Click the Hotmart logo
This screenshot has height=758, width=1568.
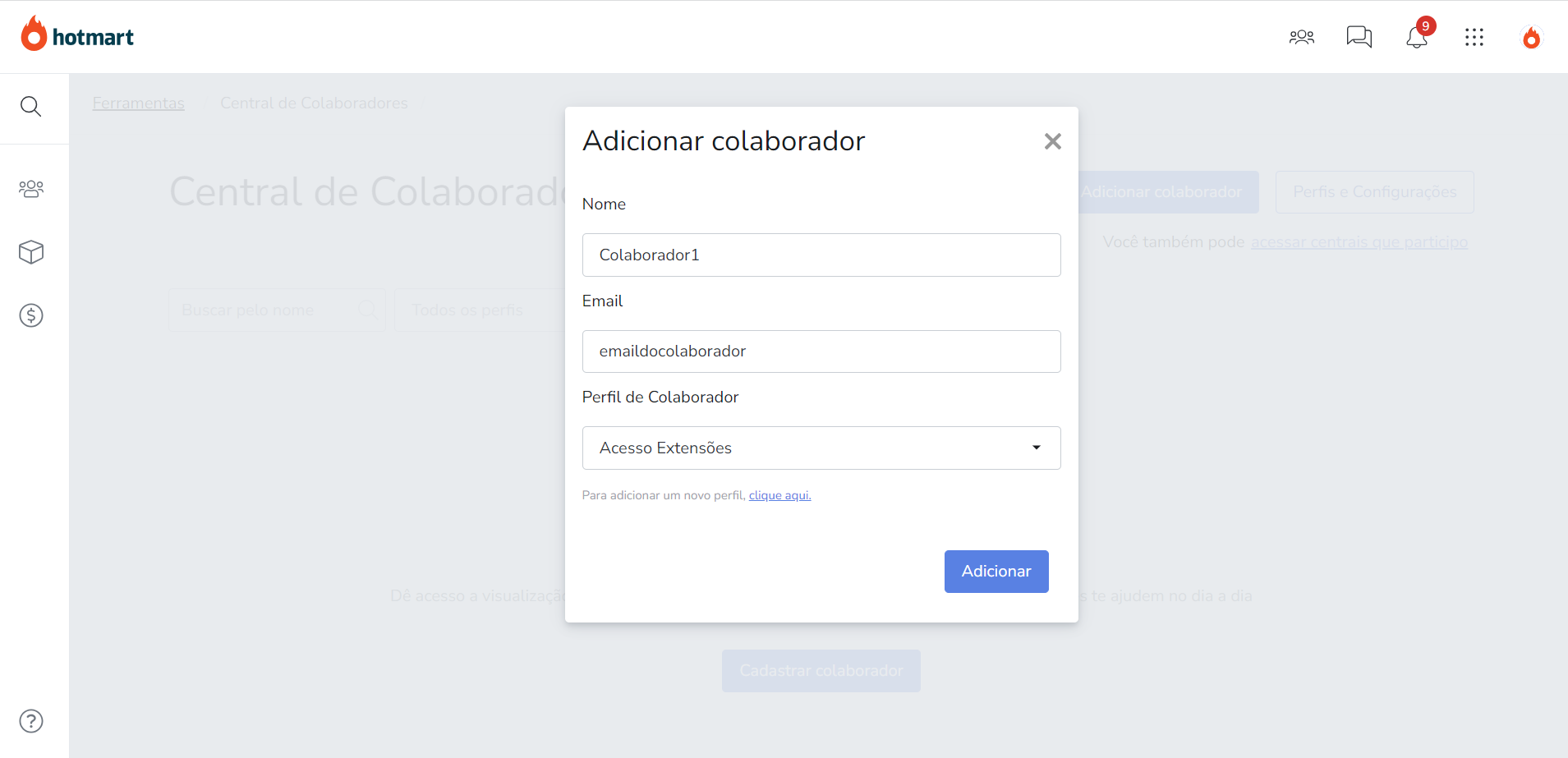click(x=77, y=34)
